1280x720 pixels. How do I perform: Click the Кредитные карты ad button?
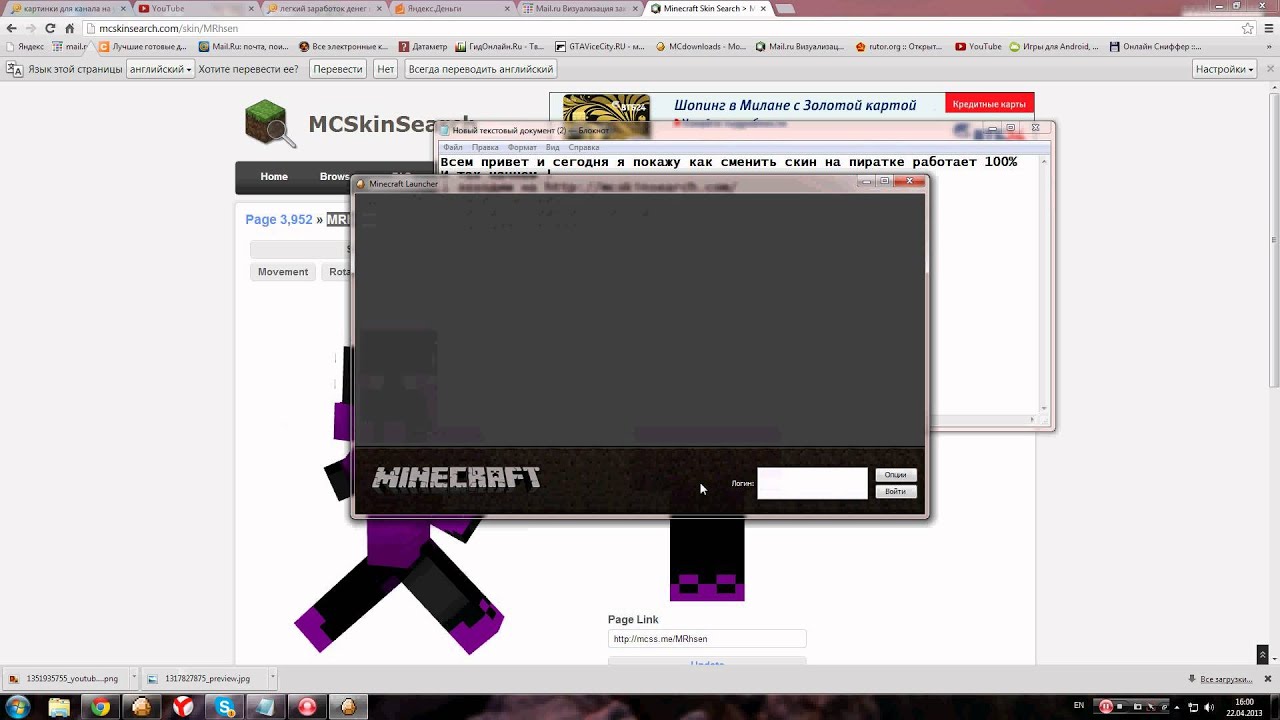pyautogui.click(x=989, y=104)
